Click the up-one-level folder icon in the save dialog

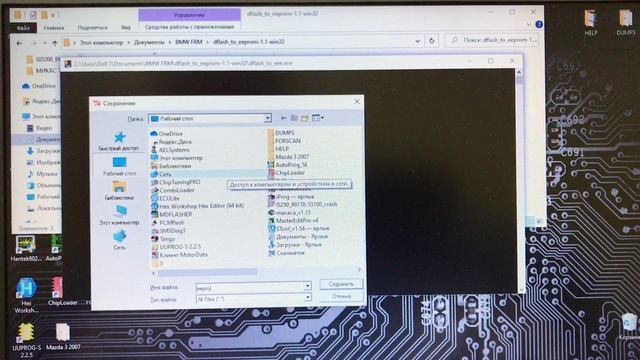pyautogui.click(x=294, y=118)
